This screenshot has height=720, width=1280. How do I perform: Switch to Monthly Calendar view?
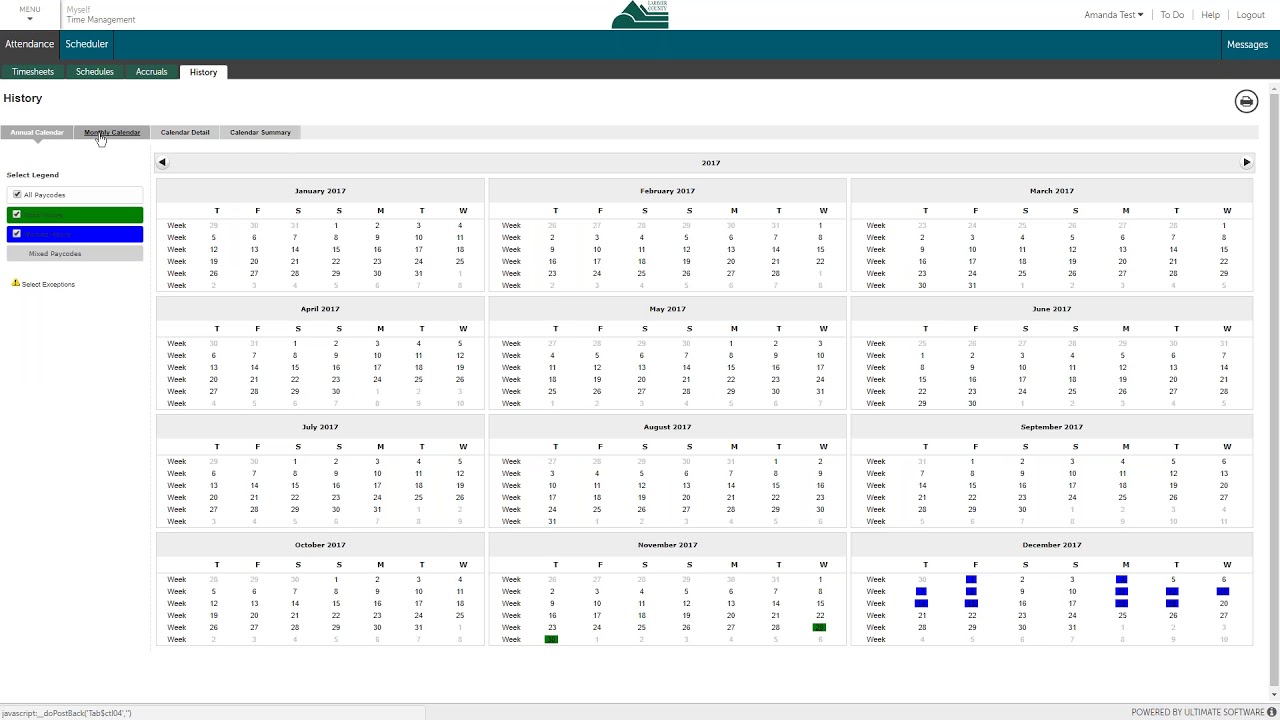[x=112, y=132]
